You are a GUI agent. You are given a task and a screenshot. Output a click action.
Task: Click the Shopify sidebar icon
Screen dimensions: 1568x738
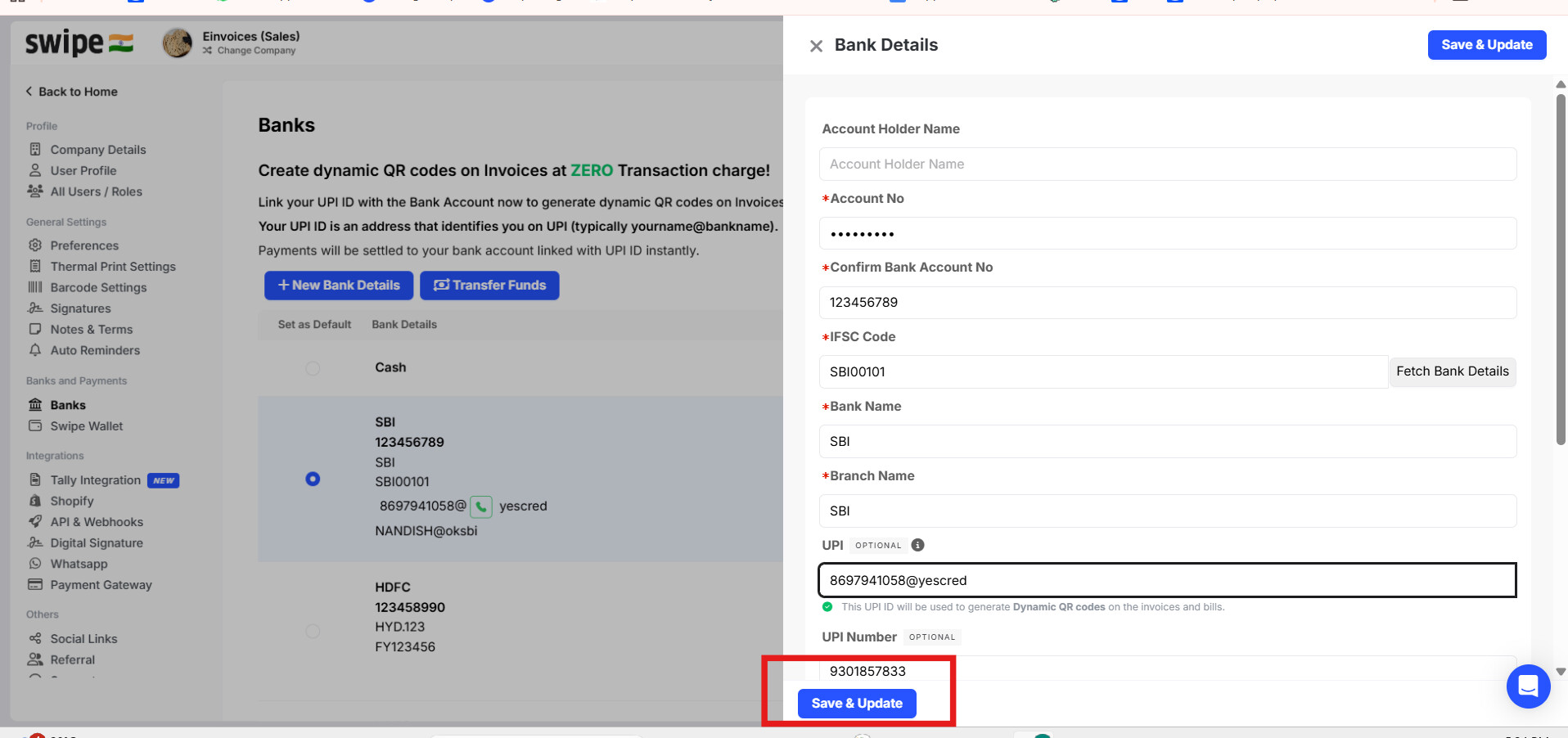(x=35, y=501)
